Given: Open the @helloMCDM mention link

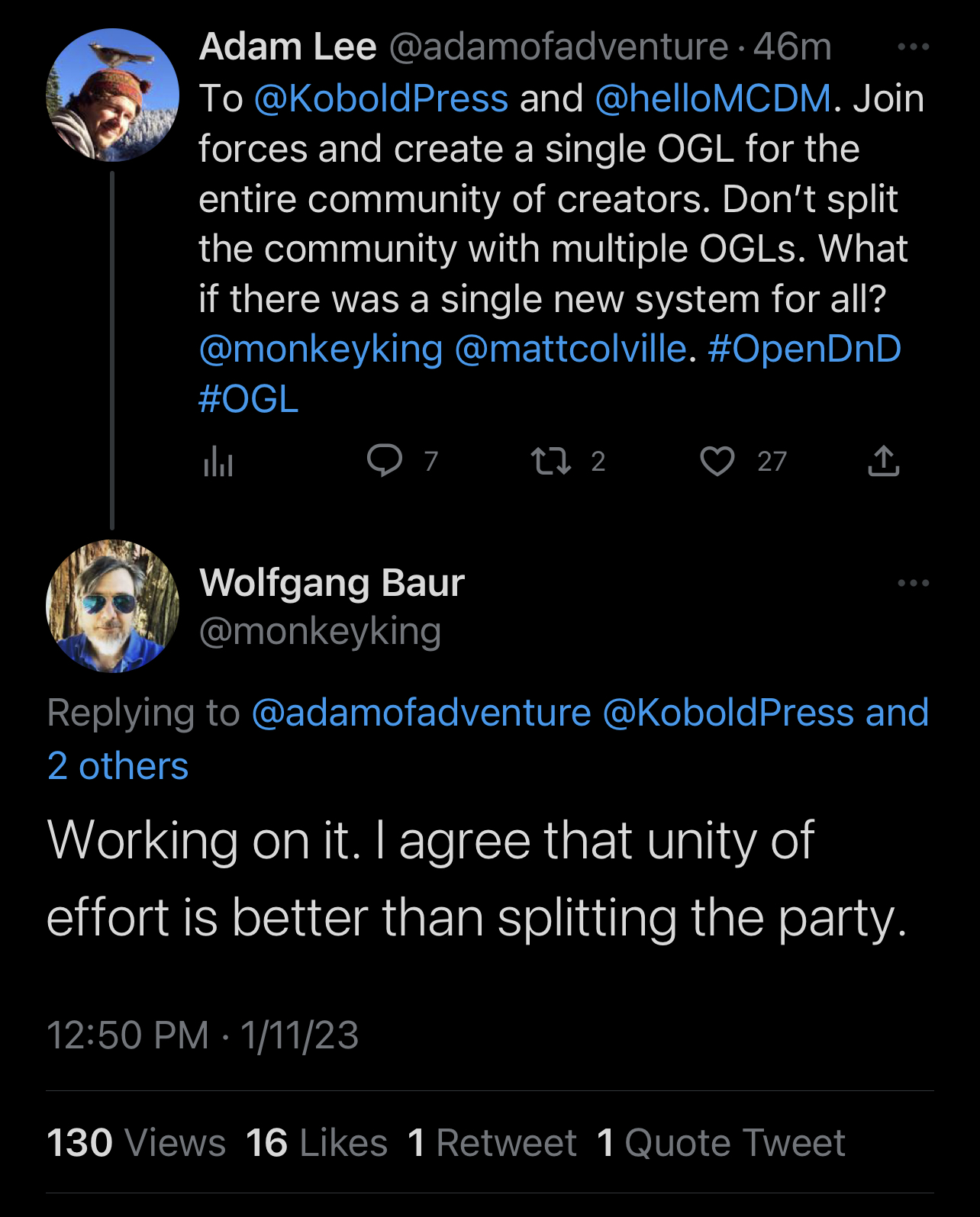Looking at the screenshot, I should (x=712, y=98).
